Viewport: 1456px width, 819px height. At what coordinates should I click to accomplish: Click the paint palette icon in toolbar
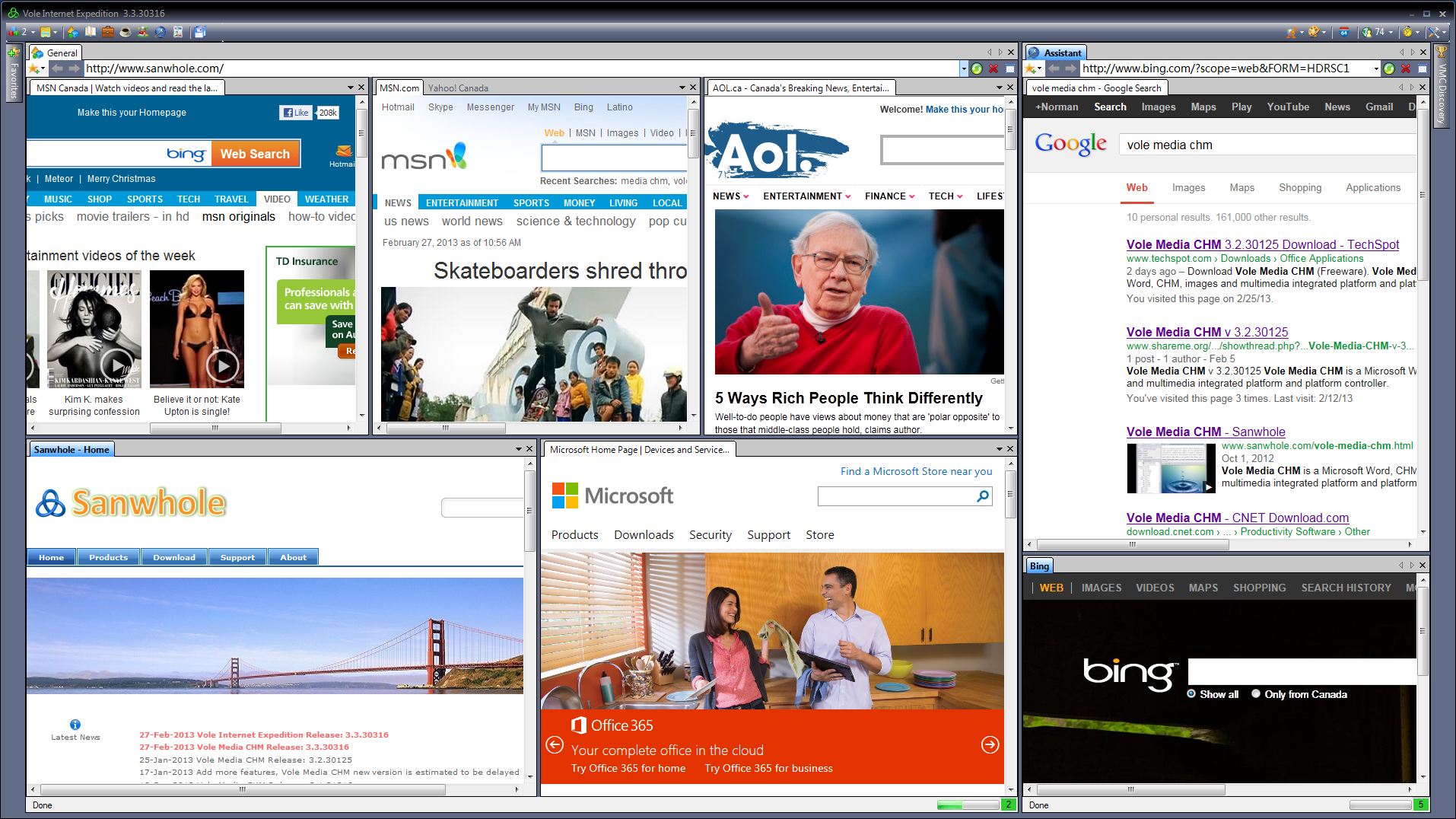click(1314, 32)
